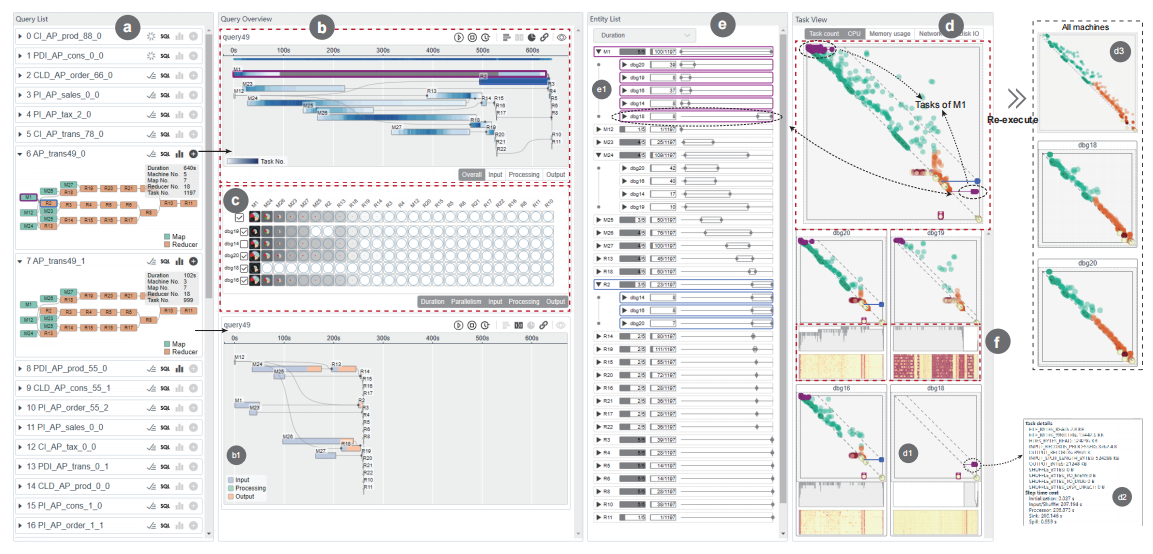Image resolution: width=1153 pixels, height=554 pixels.
Task: Open bar chart icon for 7 AP_trans49_1
Action: tap(181, 260)
